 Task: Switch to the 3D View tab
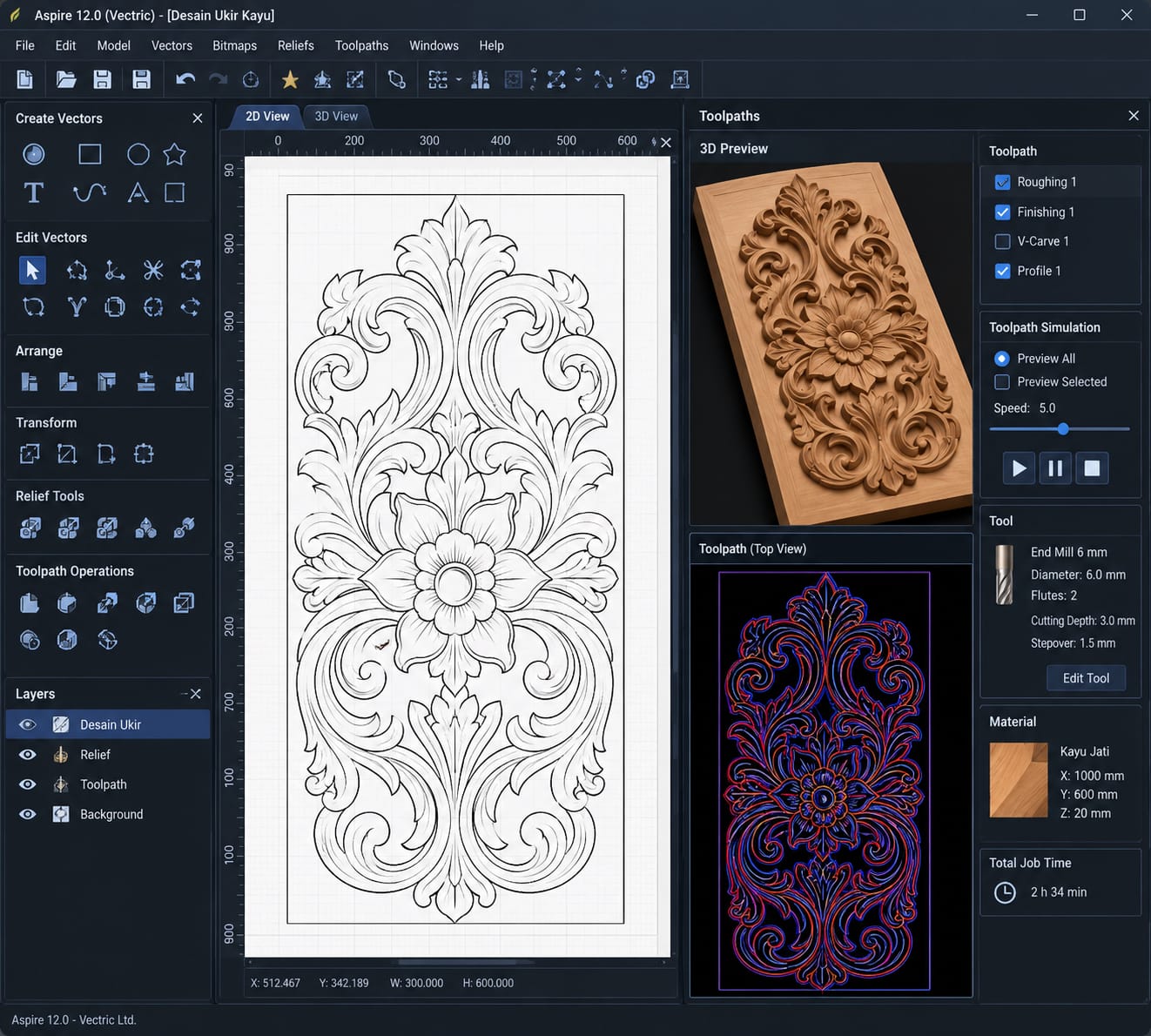pos(336,116)
